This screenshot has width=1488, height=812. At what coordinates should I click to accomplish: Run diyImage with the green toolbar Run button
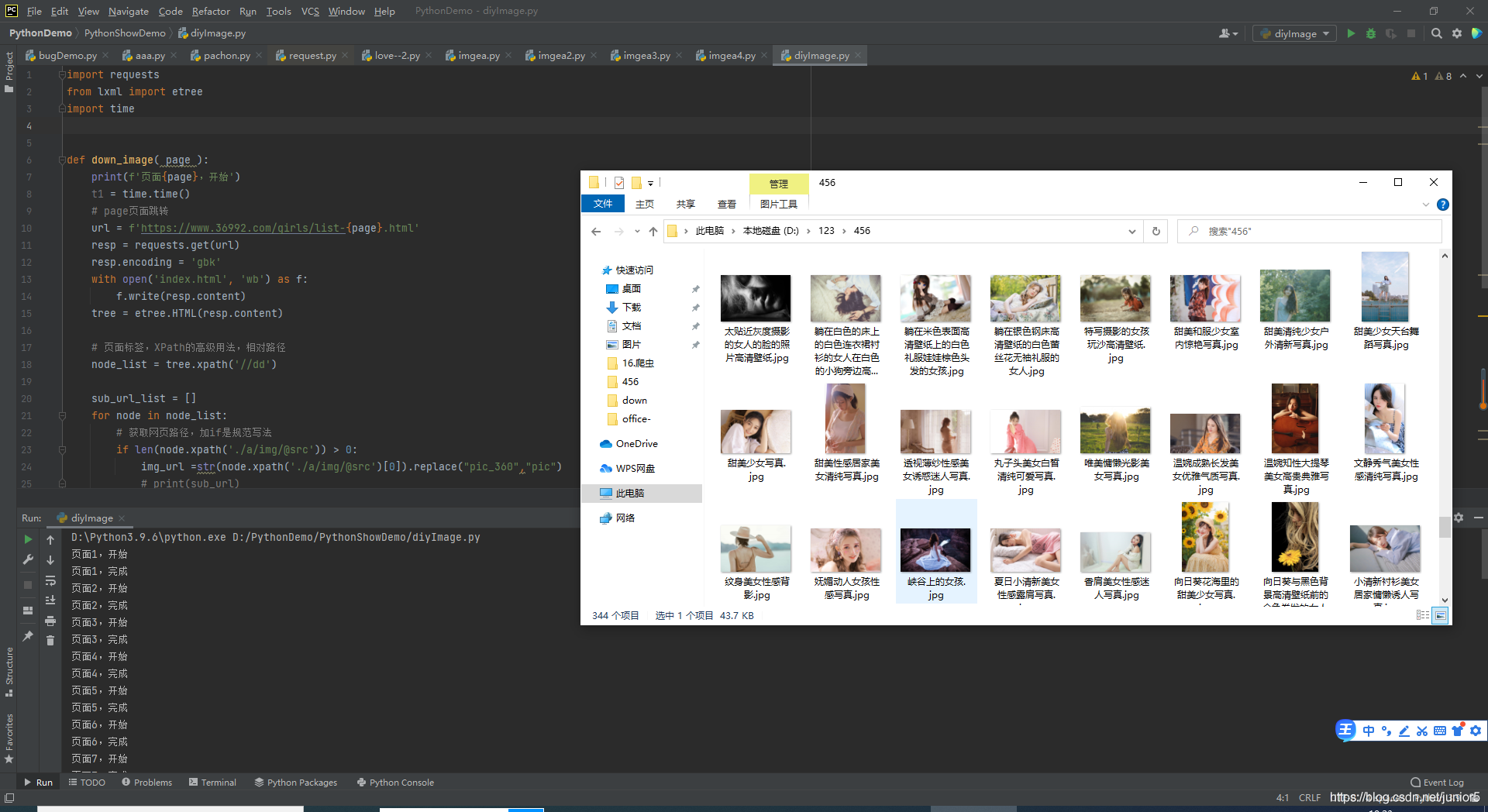(x=1351, y=33)
